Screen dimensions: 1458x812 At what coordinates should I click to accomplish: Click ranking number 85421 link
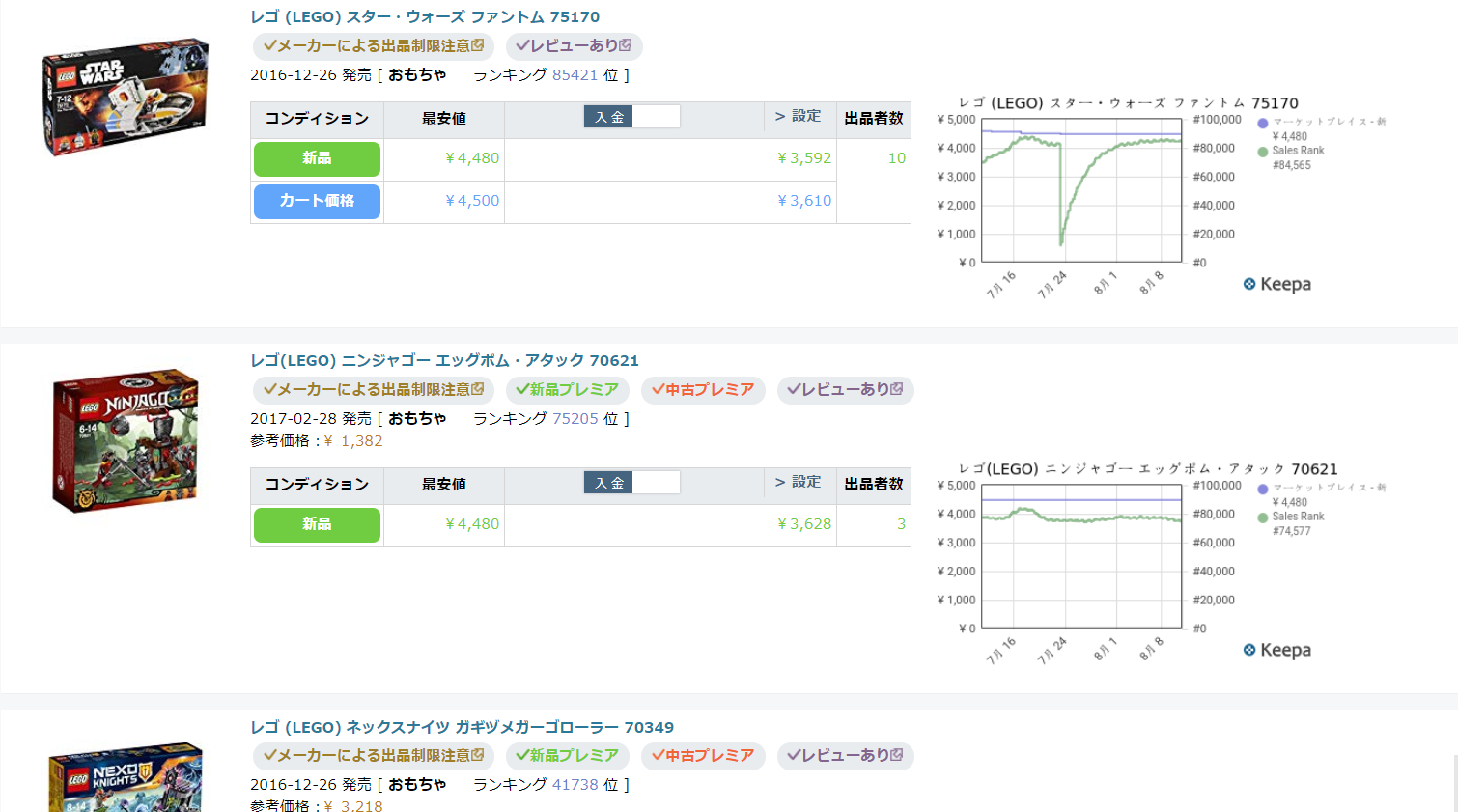[x=575, y=75]
